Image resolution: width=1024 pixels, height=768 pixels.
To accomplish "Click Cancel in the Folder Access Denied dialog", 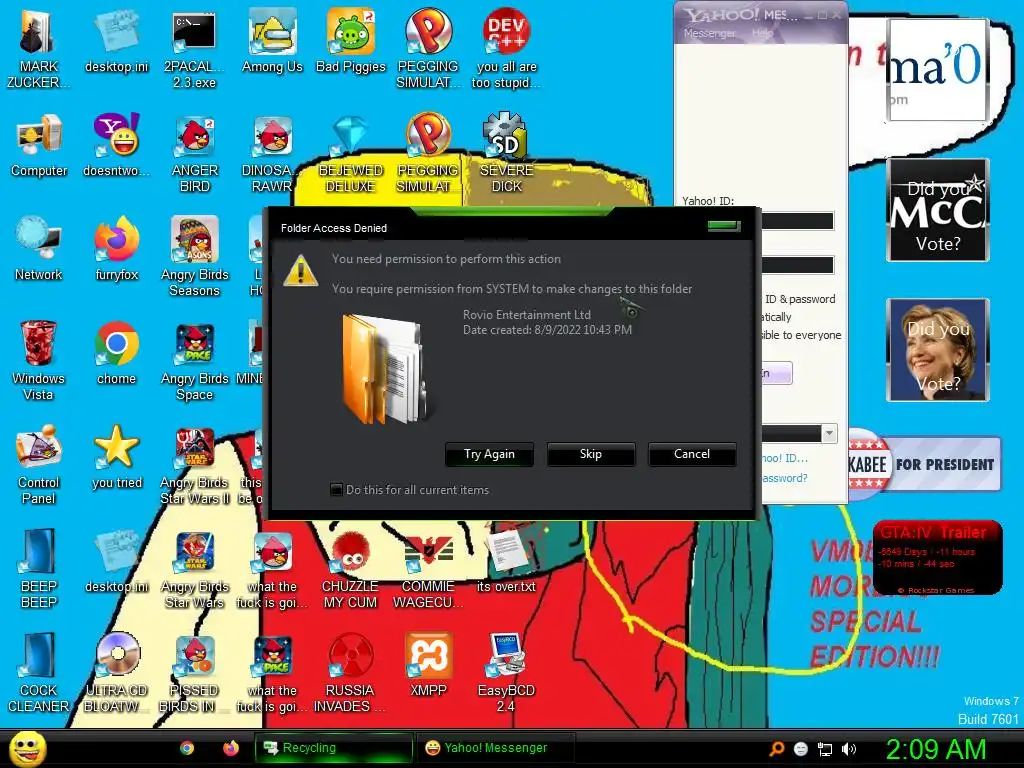I will (692, 454).
